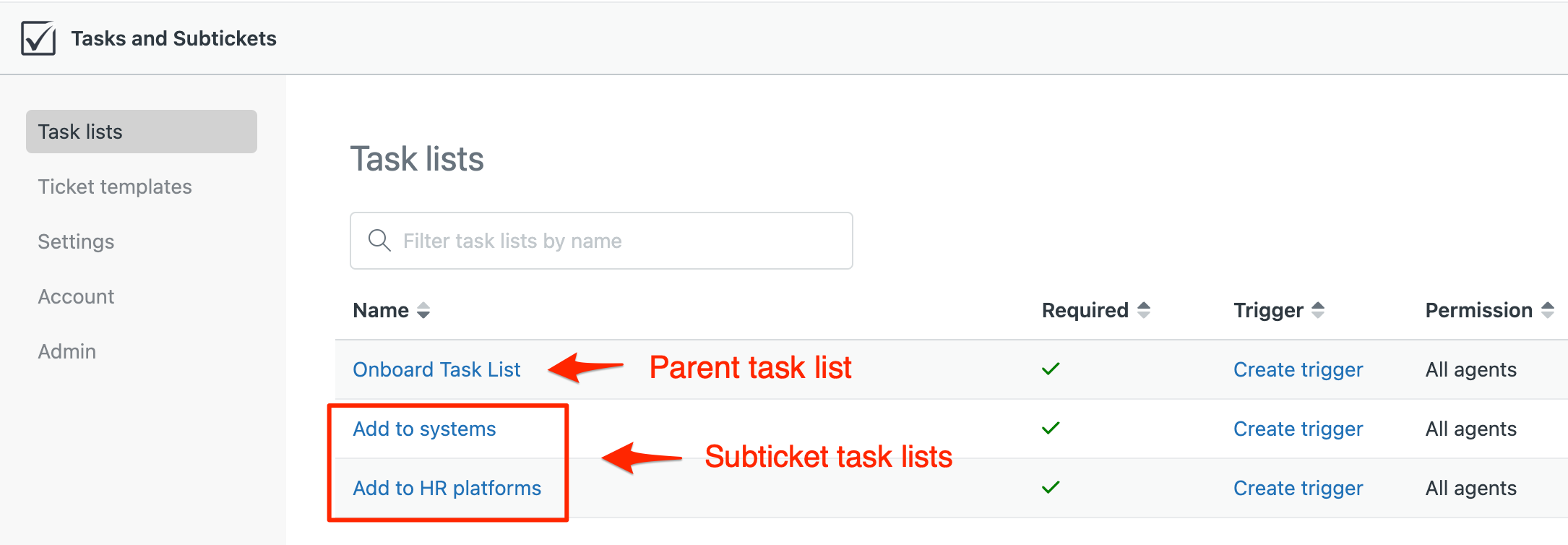
Task: Create trigger for Add to HR platforms
Action: point(1298,488)
